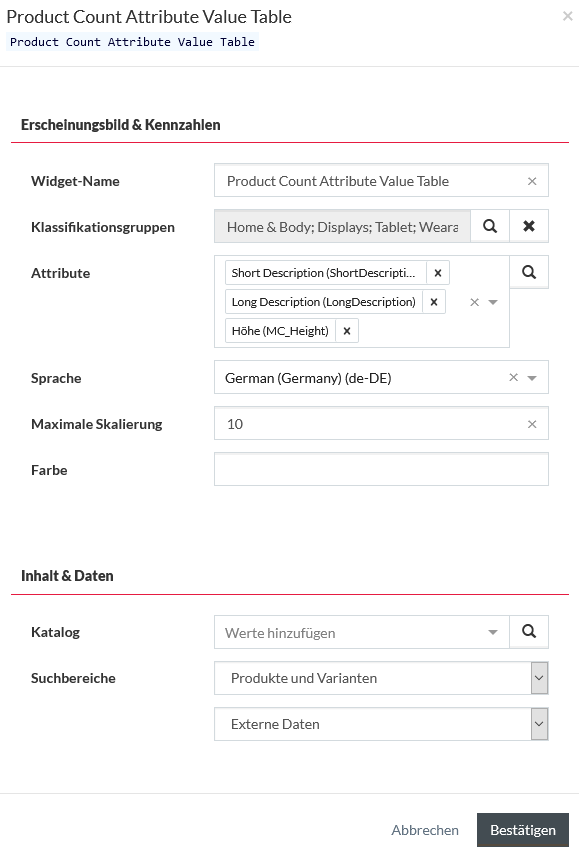Open the Katalog values dropdown
579x851 pixels.
(x=493, y=632)
